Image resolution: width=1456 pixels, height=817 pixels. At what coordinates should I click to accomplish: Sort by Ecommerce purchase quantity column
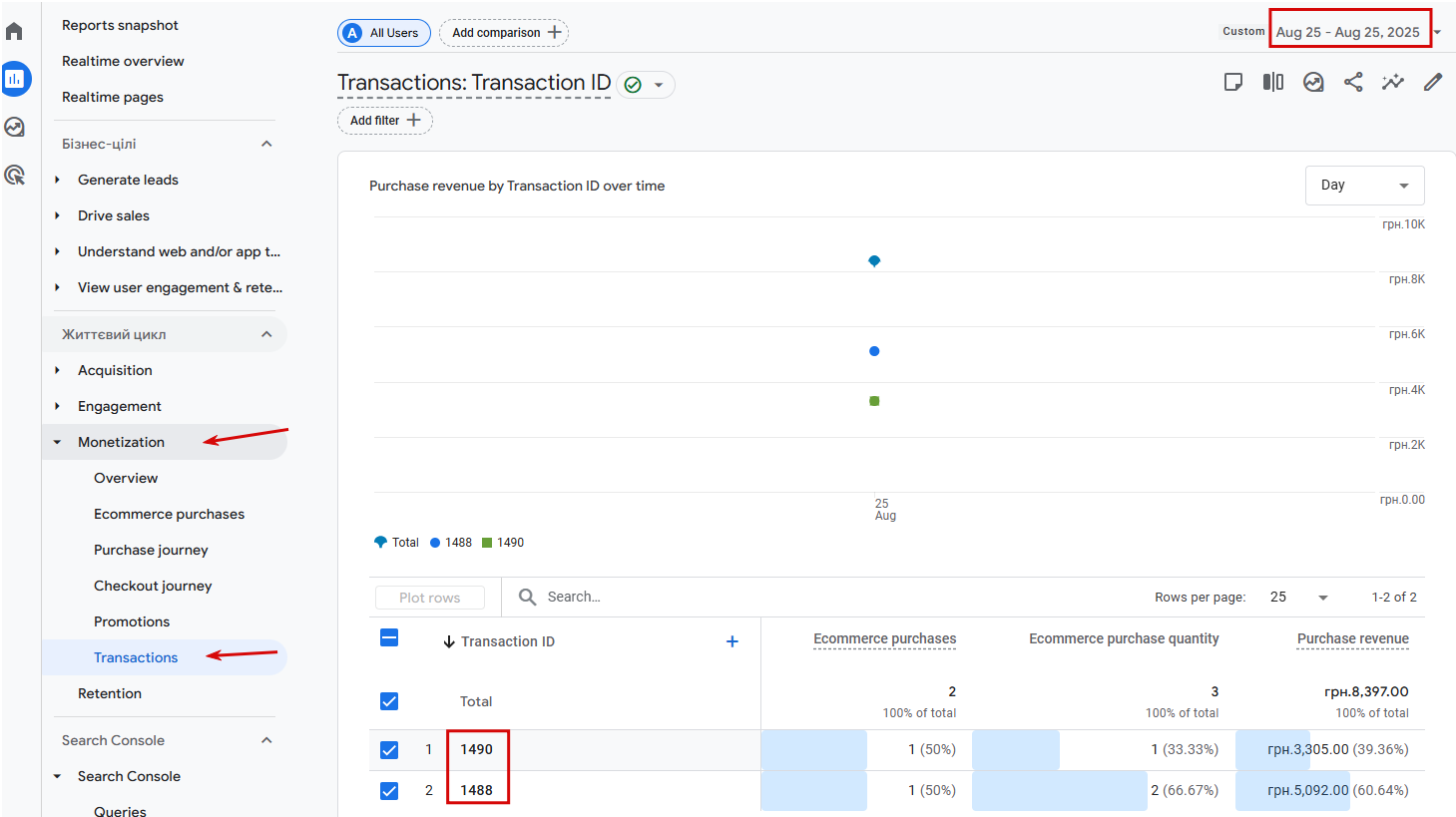[x=1124, y=638]
